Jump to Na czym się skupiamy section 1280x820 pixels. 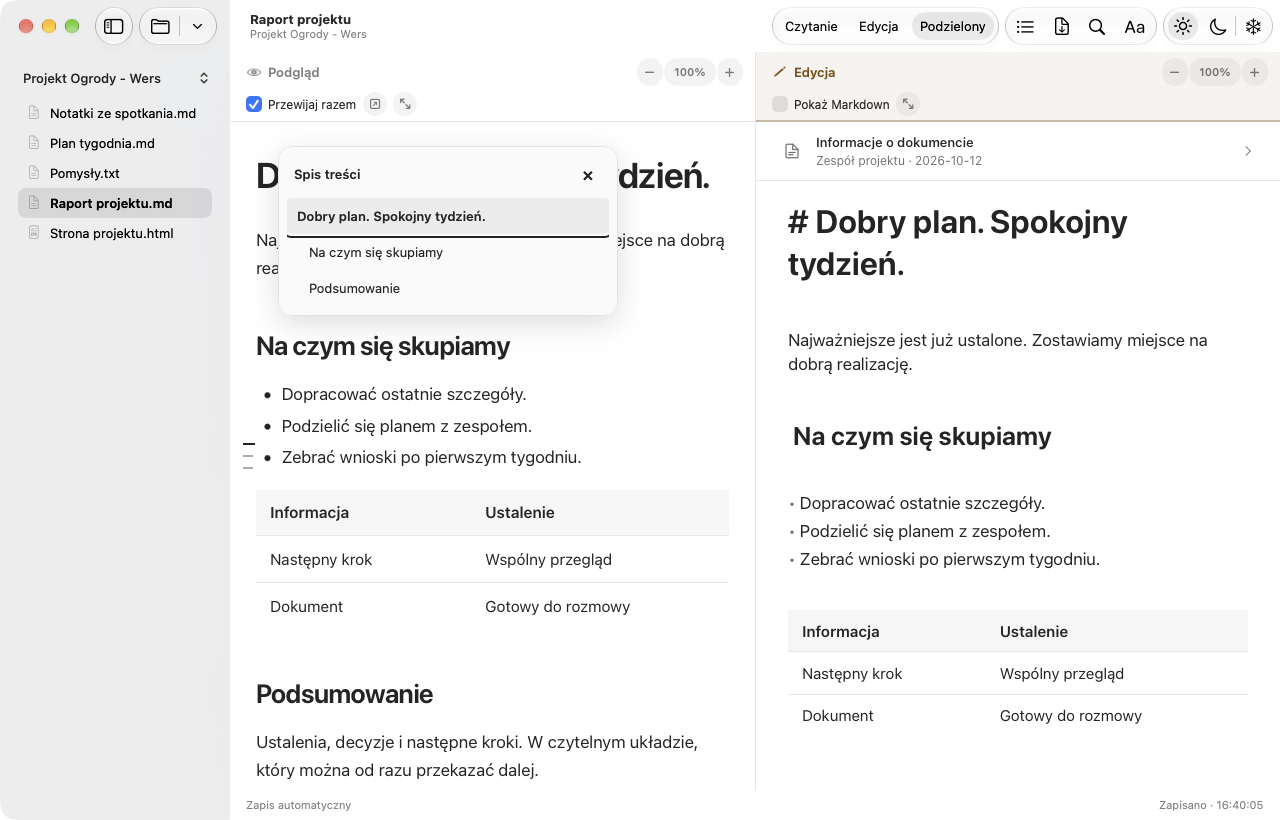(x=448, y=253)
